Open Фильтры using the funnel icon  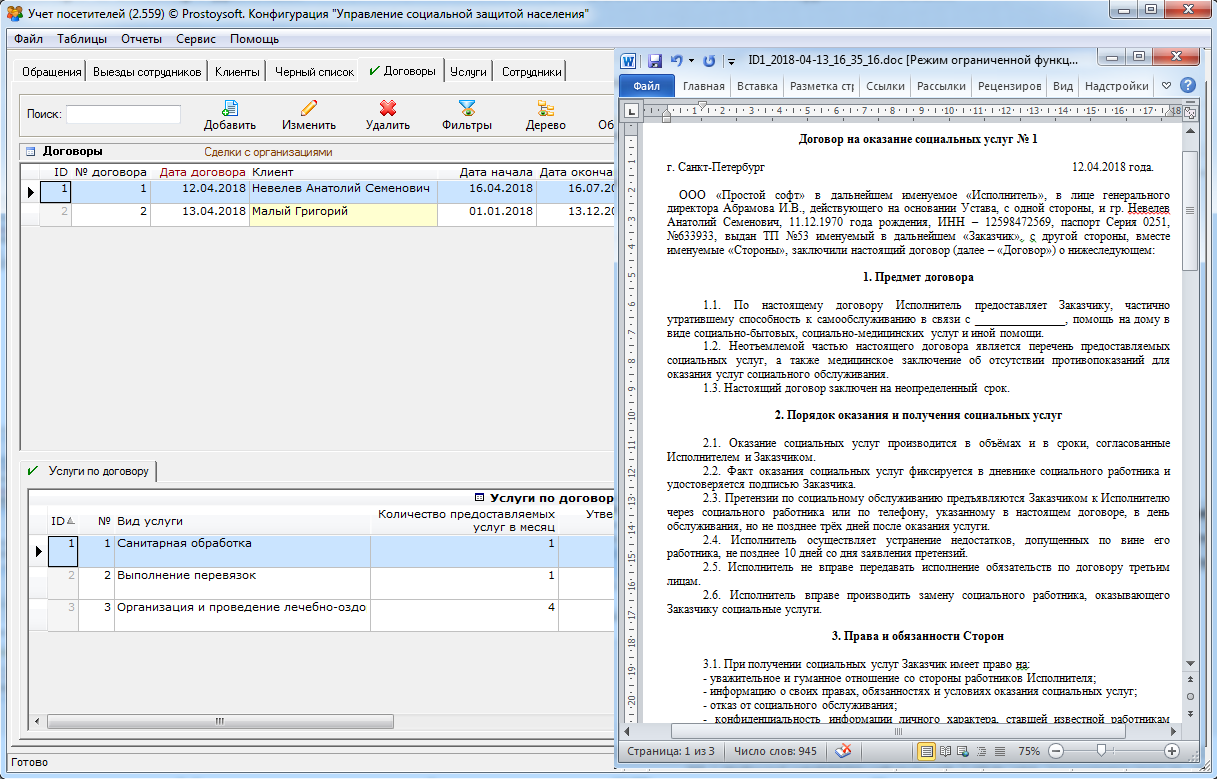pyautogui.click(x=467, y=108)
